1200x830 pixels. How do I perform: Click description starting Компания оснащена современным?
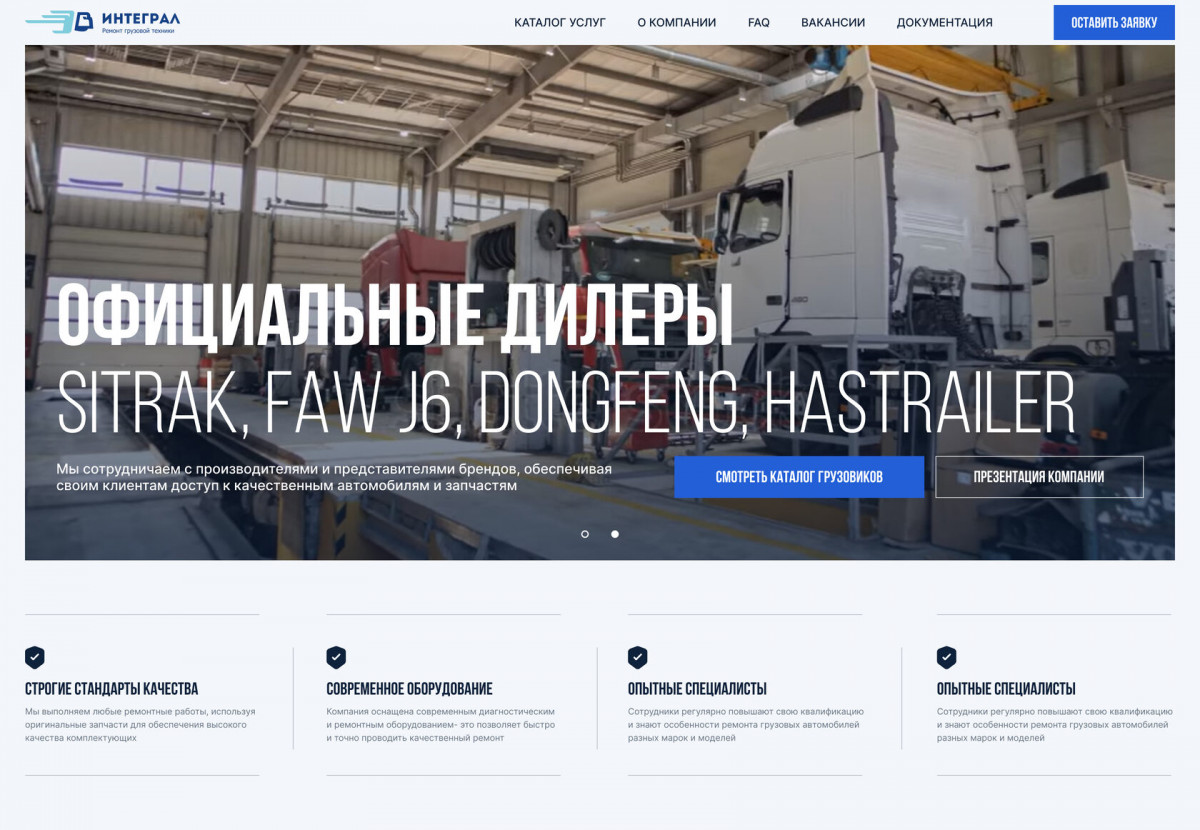pos(440,724)
